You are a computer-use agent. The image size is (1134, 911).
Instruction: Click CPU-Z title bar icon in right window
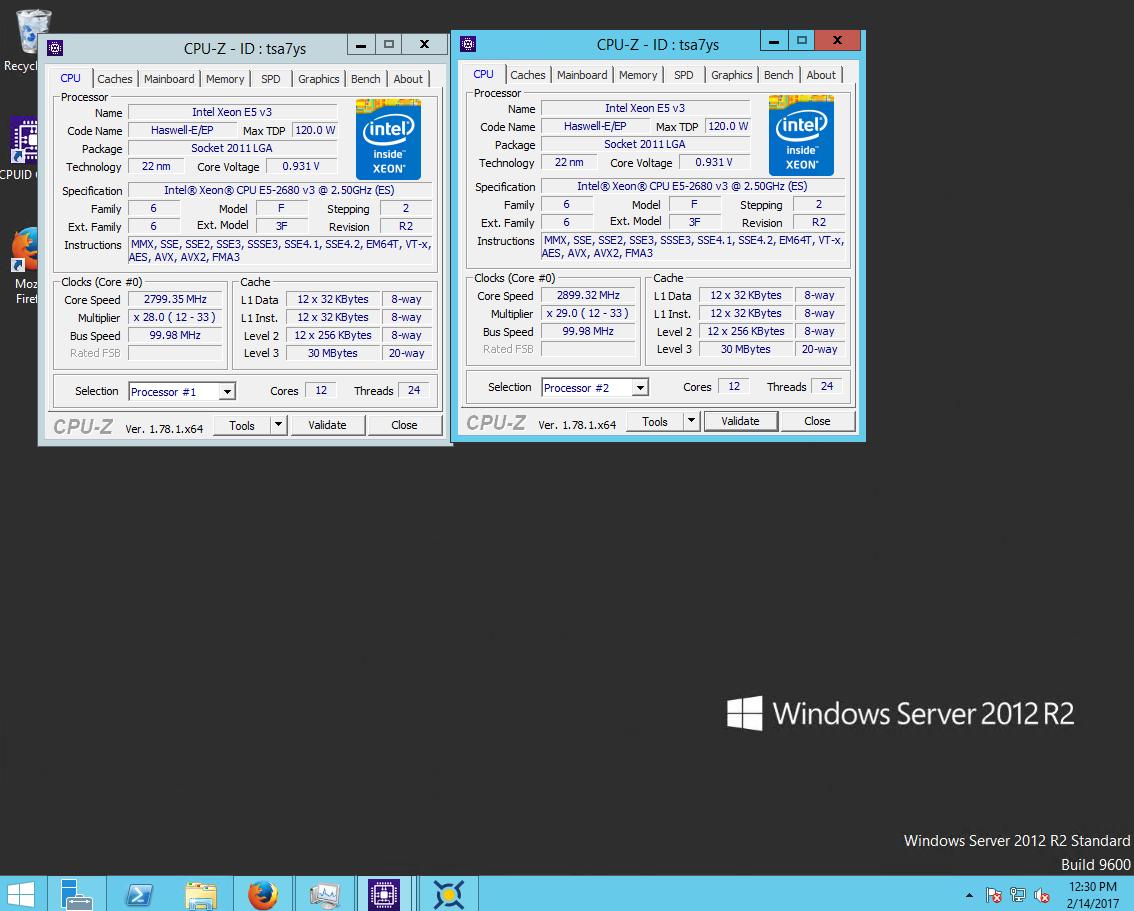pos(468,44)
